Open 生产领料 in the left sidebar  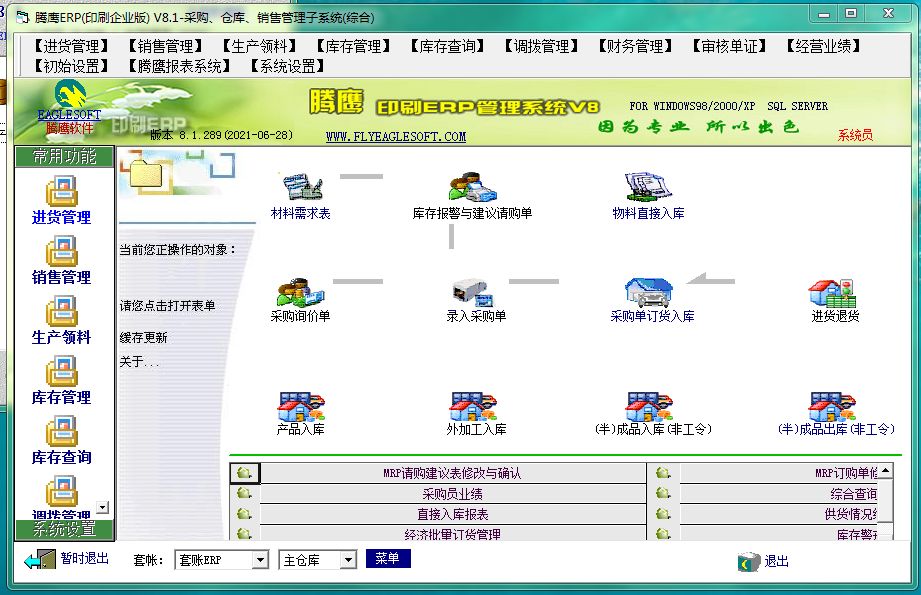click(62, 320)
